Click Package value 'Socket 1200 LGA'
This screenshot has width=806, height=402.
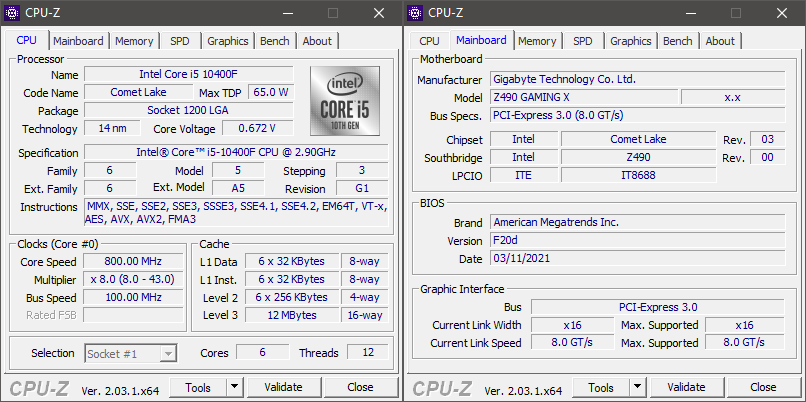tap(189, 110)
